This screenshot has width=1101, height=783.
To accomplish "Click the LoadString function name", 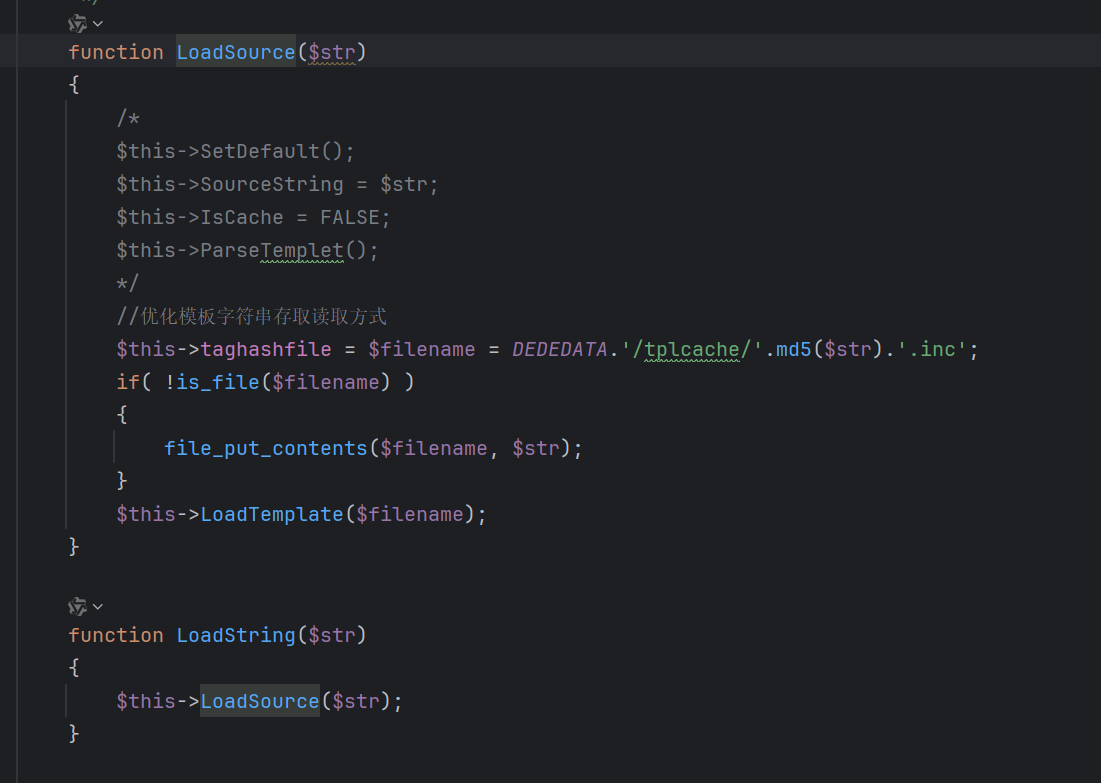I will tap(236, 635).
